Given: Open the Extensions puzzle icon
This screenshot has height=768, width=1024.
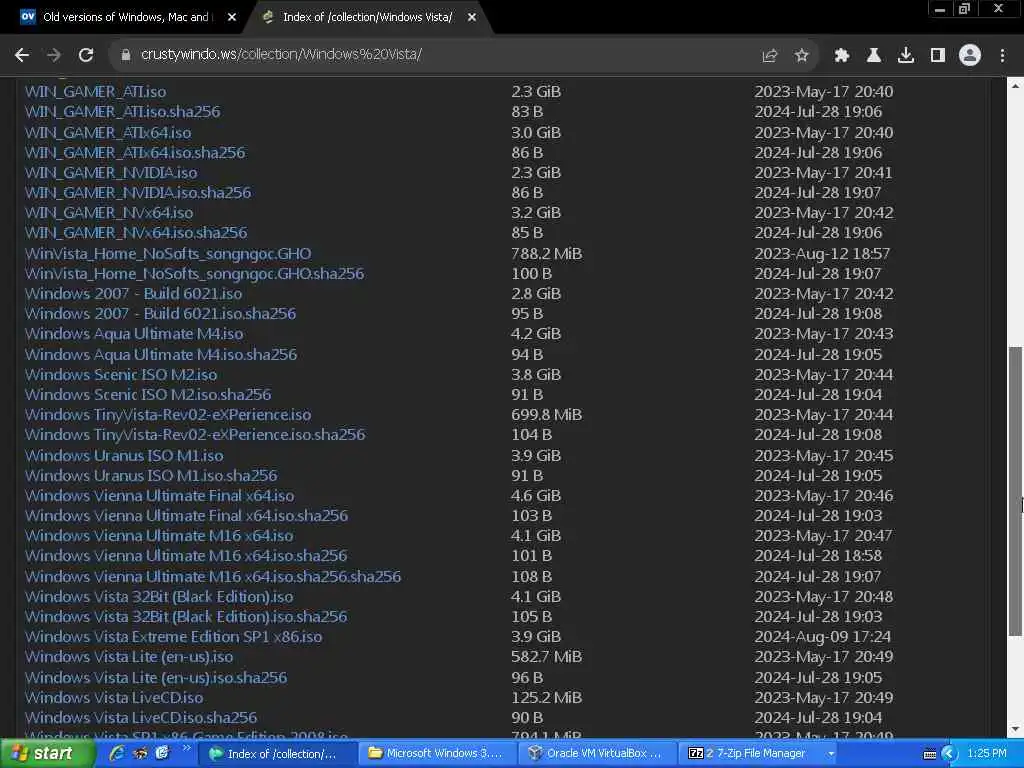Looking at the screenshot, I should coord(842,56).
